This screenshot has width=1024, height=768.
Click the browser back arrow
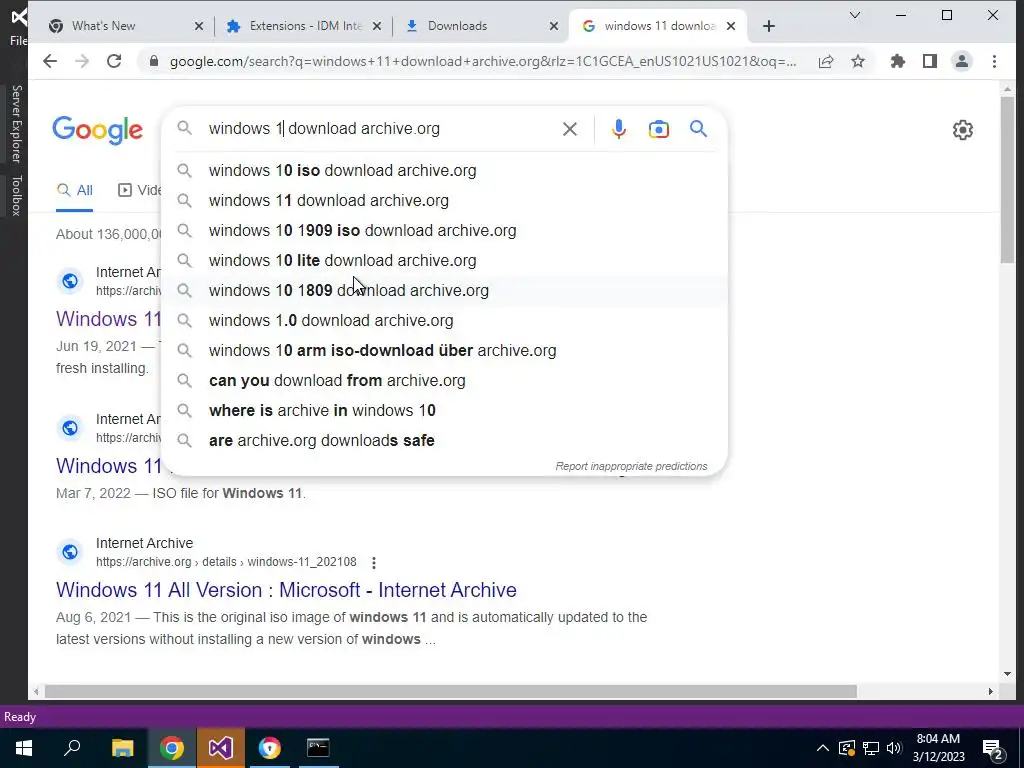50,61
